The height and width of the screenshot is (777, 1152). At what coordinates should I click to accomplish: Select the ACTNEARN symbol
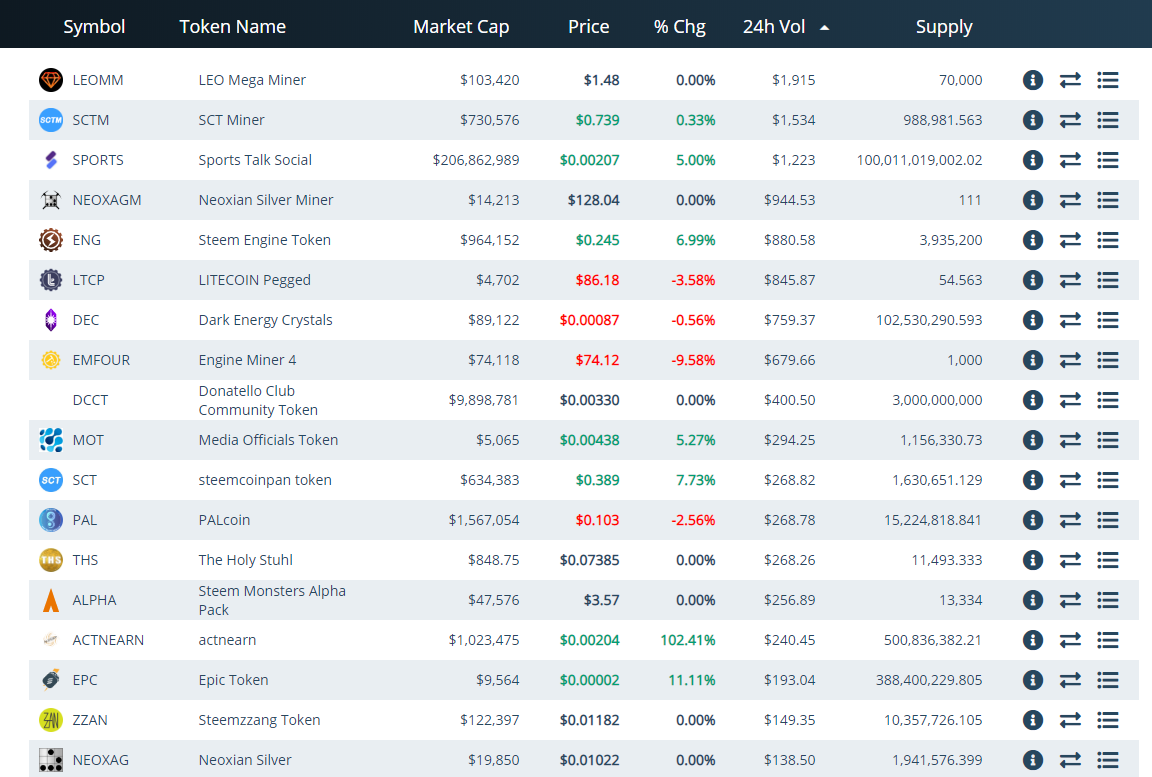[108, 640]
